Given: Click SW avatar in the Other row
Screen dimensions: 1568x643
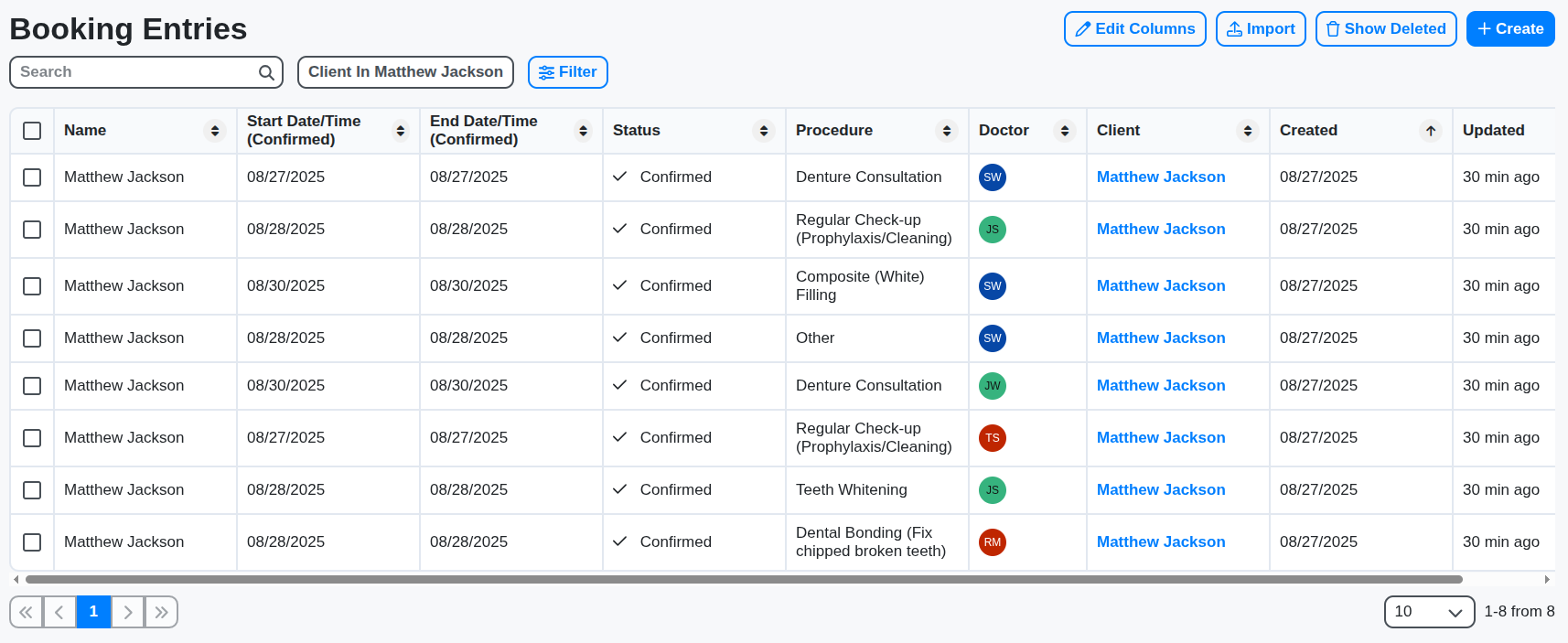Looking at the screenshot, I should 993,338.
